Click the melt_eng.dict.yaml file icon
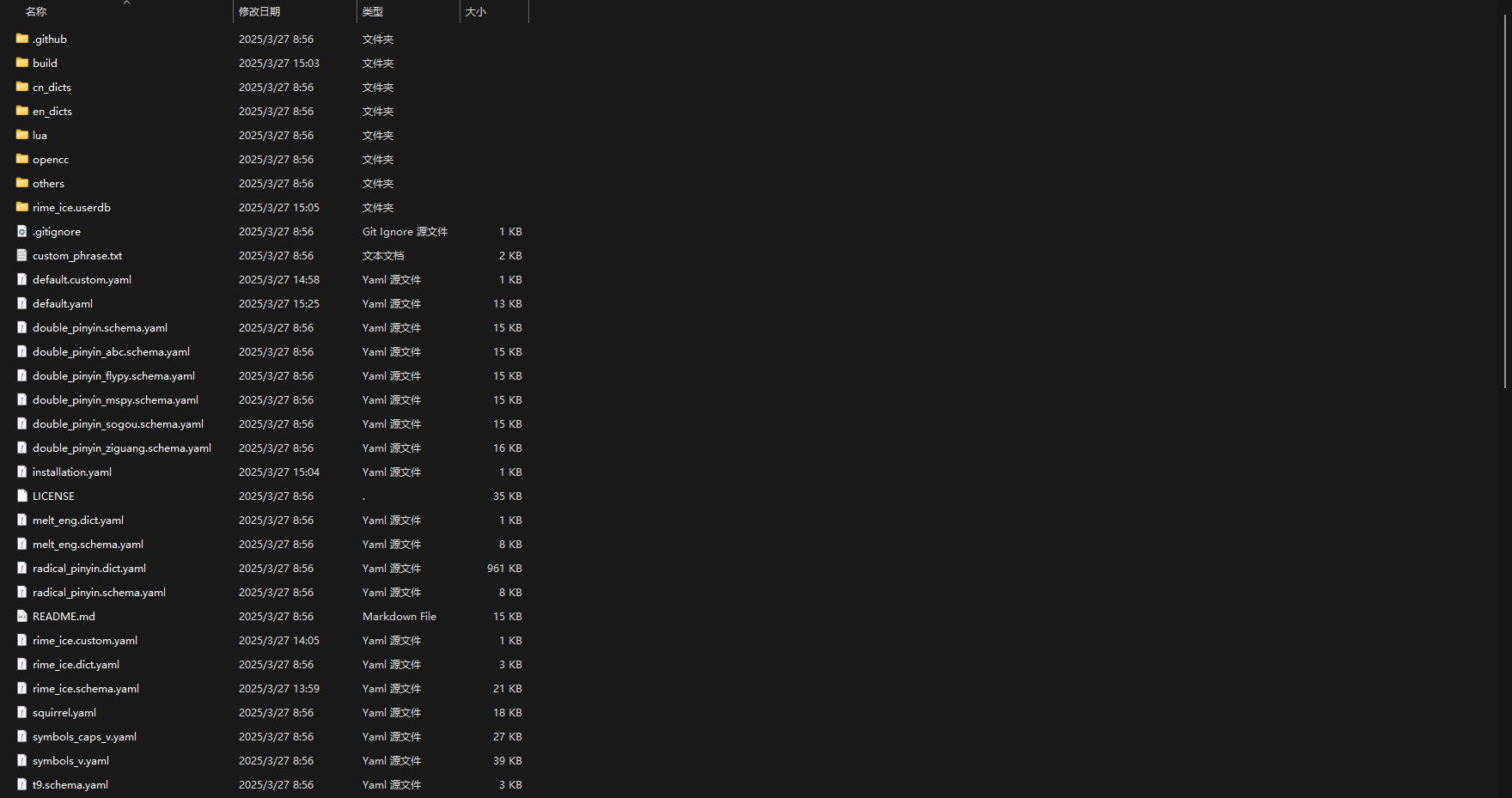This screenshot has width=1512, height=798. (x=22, y=520)
